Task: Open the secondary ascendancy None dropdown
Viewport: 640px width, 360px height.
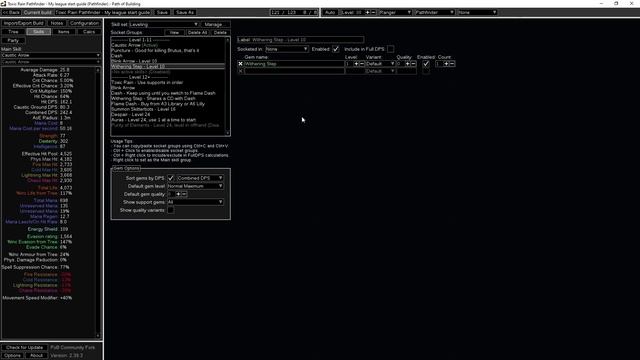Action: click(477, 13)
